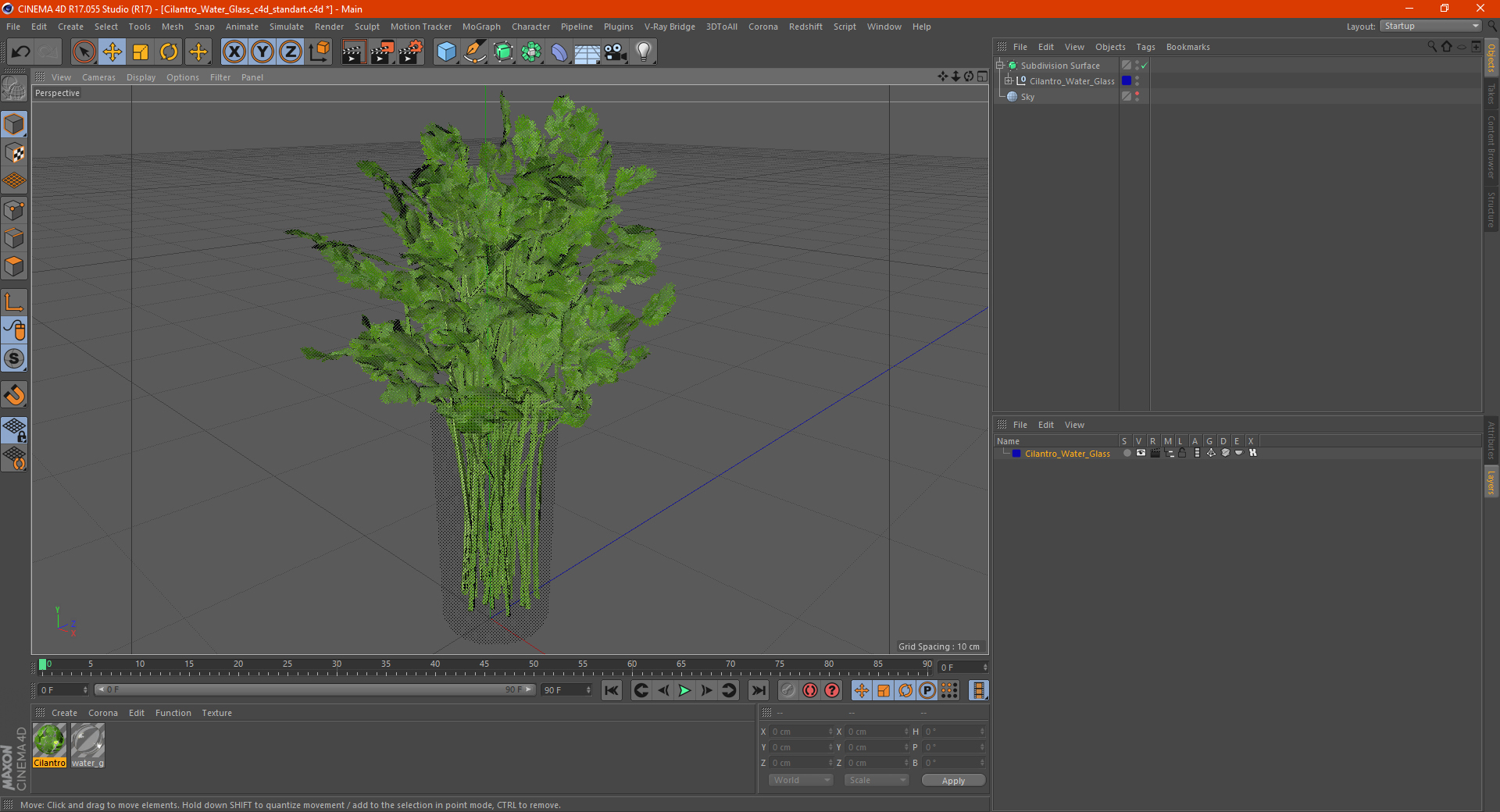Viewport: 1500px width, 812px height.
Task: Activate the Scale tool
Action: [x=141, y=52]
